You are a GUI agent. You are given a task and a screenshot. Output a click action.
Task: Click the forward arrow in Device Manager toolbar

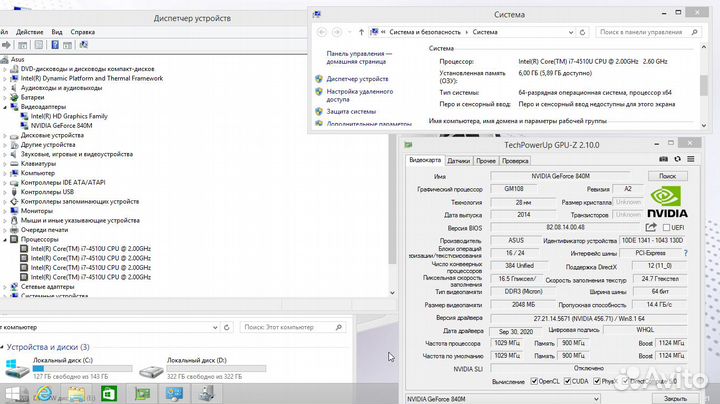(6, 45)
